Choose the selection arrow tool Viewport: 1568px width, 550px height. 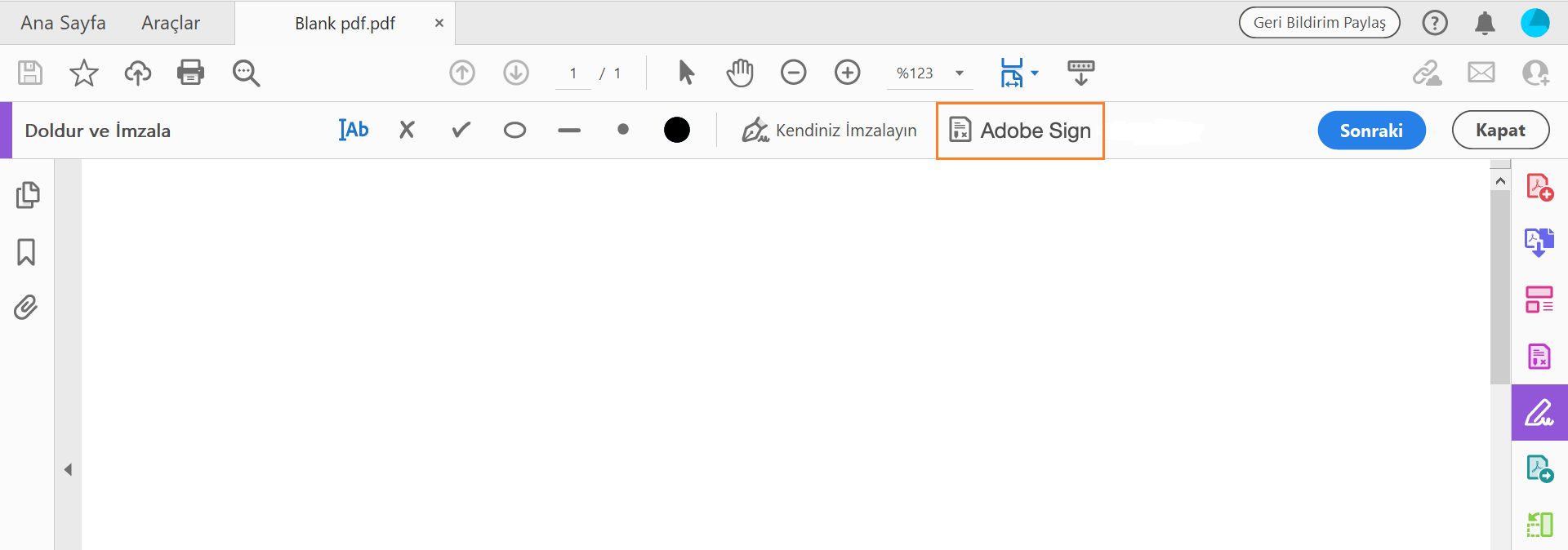point(686,73)
